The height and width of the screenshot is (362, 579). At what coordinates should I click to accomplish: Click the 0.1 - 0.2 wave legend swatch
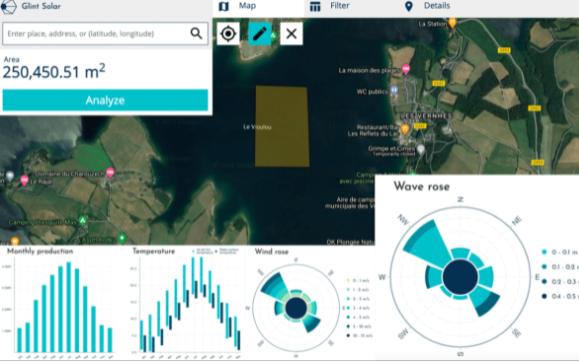pos(544,267)
